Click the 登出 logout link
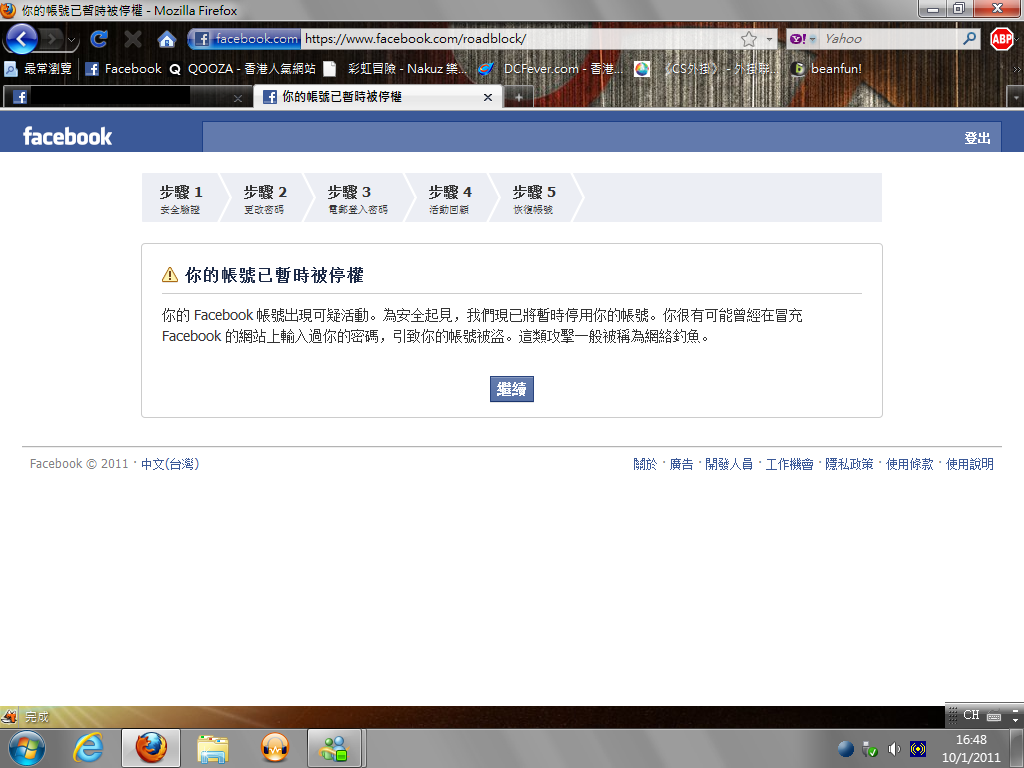1024x768 pixels. point(977,138)
